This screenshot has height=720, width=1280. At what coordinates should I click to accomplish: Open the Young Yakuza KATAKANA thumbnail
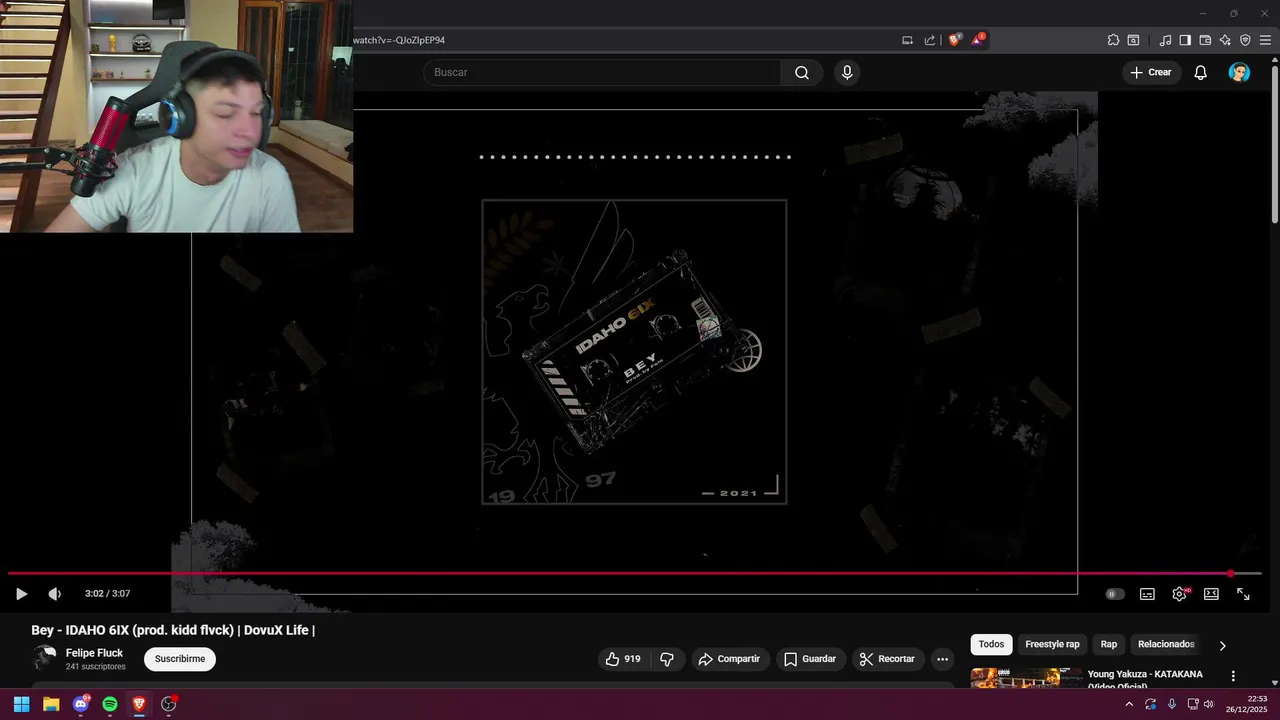coord(1026,678)
